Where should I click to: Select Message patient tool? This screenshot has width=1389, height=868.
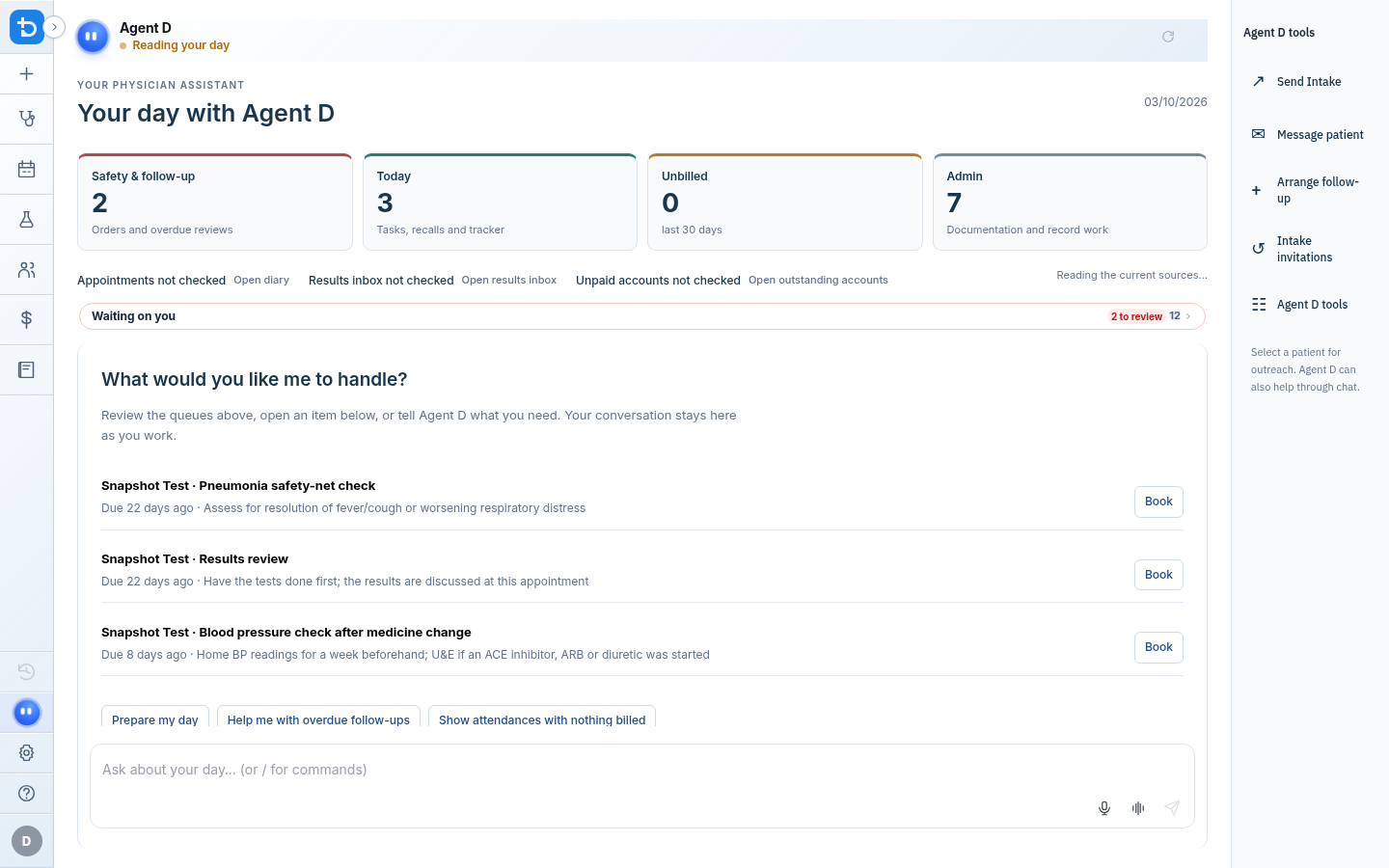[1310, 135]
